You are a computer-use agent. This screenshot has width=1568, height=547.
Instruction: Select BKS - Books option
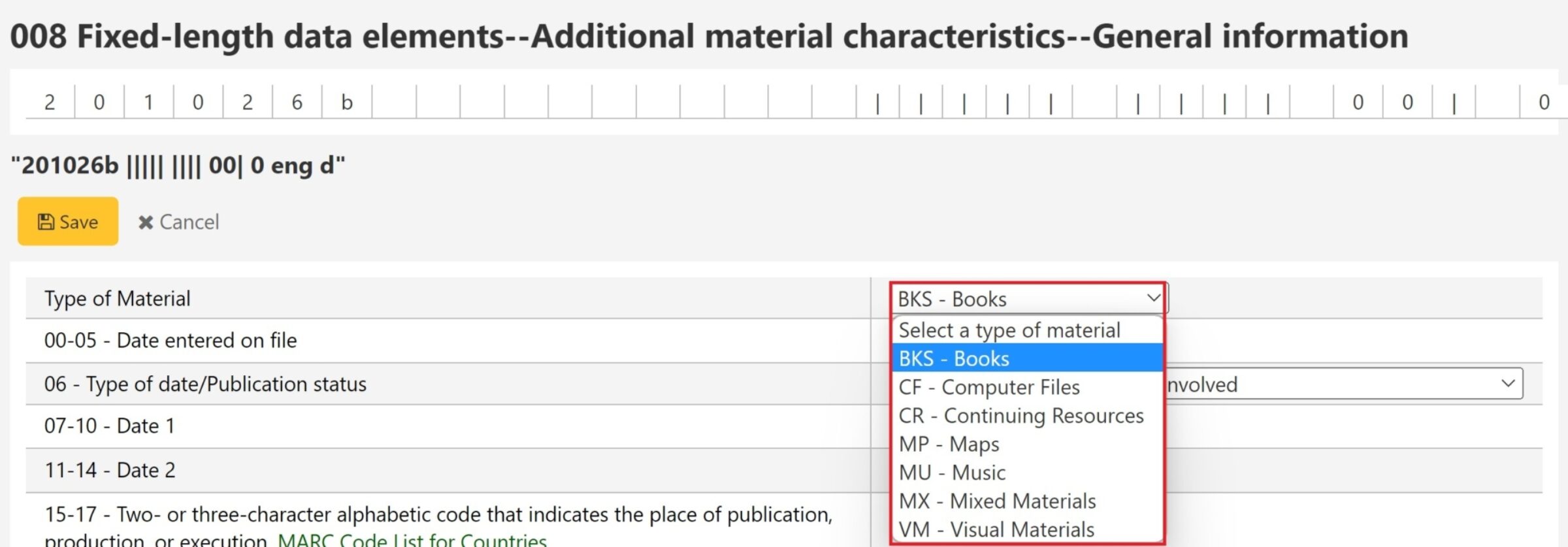954,358
